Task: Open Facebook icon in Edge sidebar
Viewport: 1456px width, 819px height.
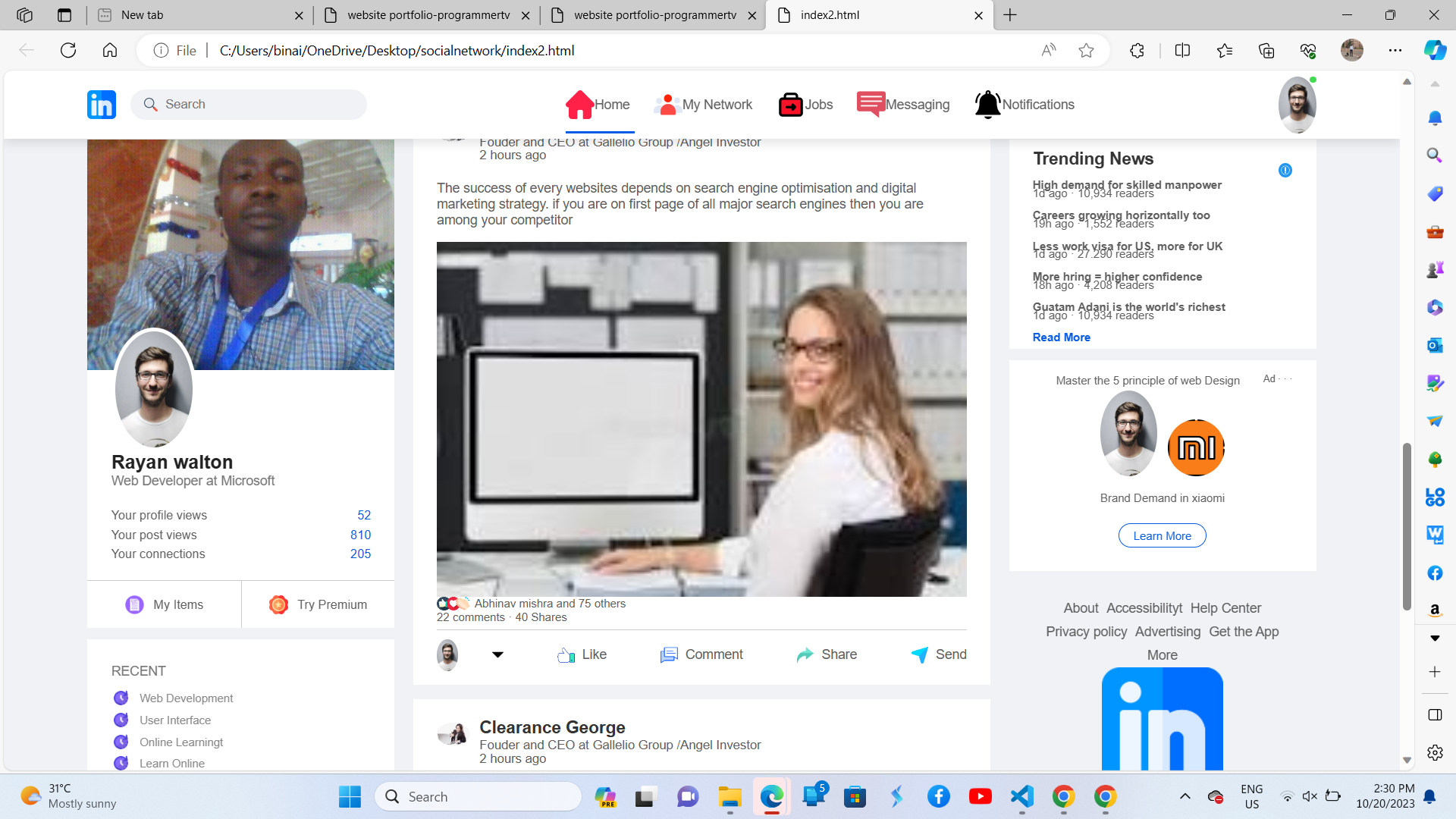Action: pyautogui.click(x=1435, y=573)
